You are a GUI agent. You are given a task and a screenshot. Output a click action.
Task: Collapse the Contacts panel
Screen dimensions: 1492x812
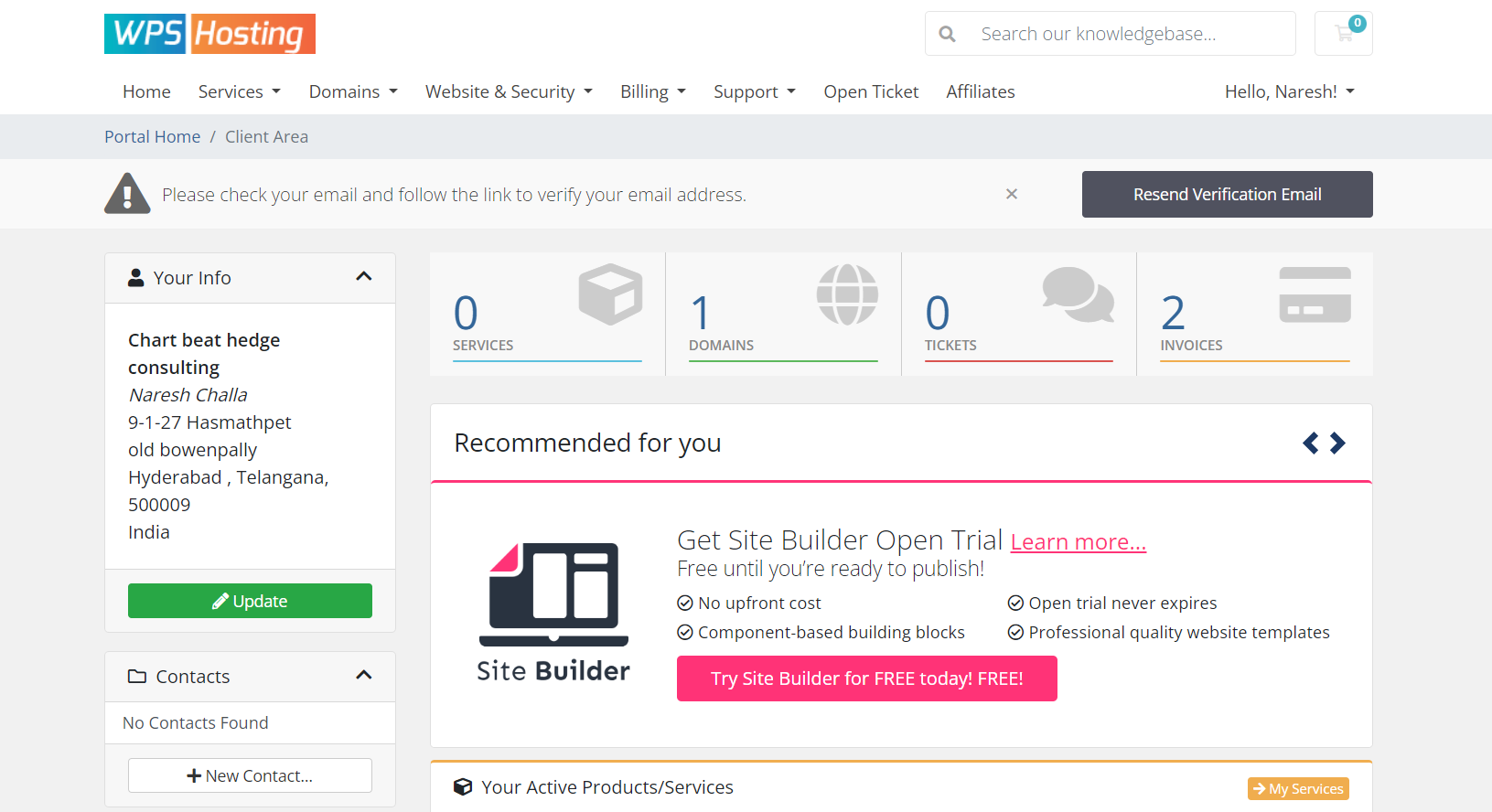click(363, 676)
